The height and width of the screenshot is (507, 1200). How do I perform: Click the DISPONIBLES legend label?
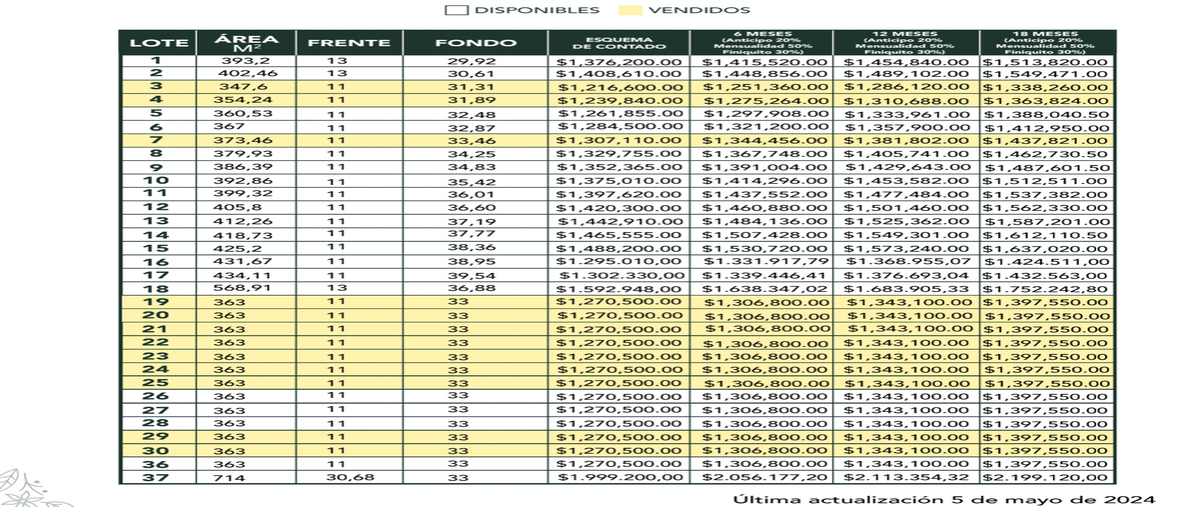tap(537, 10)
